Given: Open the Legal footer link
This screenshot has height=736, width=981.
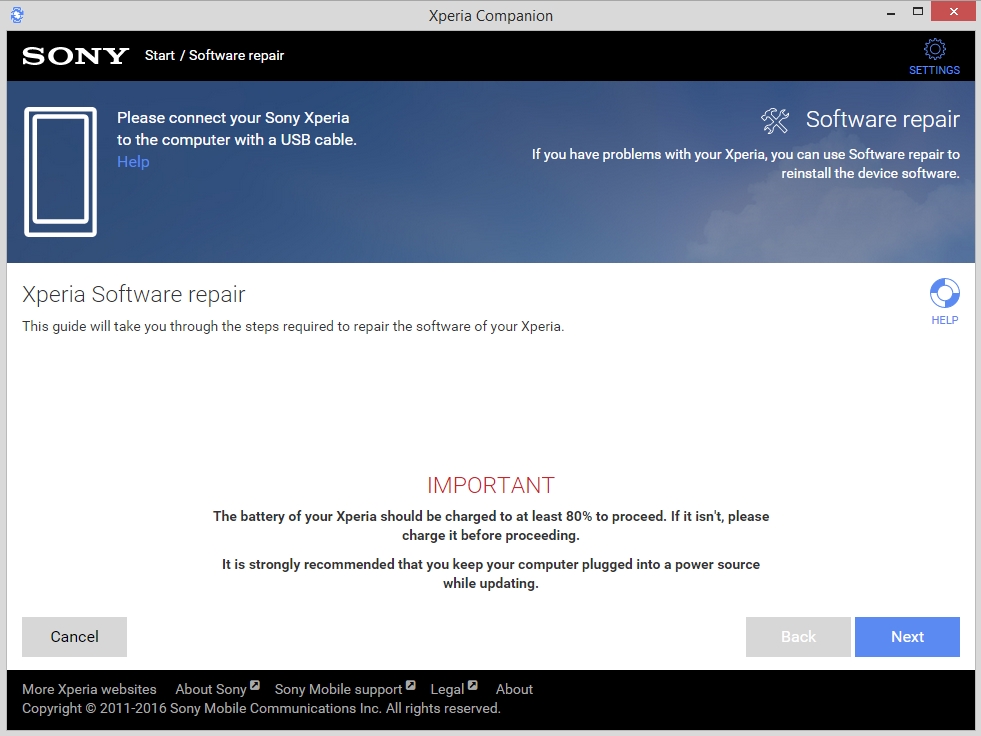Looking at the screenshot, I should [447, 689].
